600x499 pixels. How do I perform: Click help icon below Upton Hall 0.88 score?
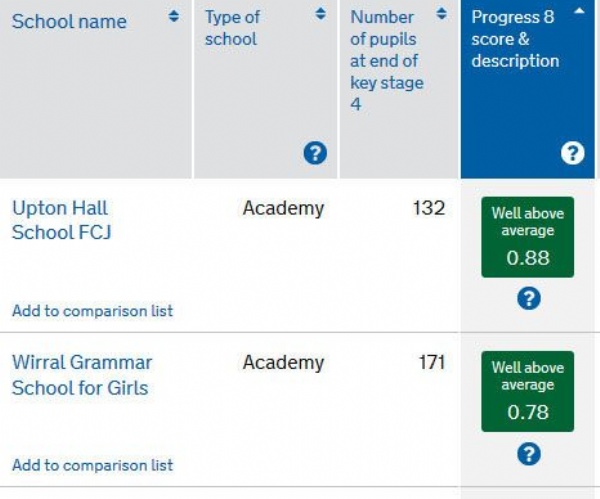coord(529,298)
